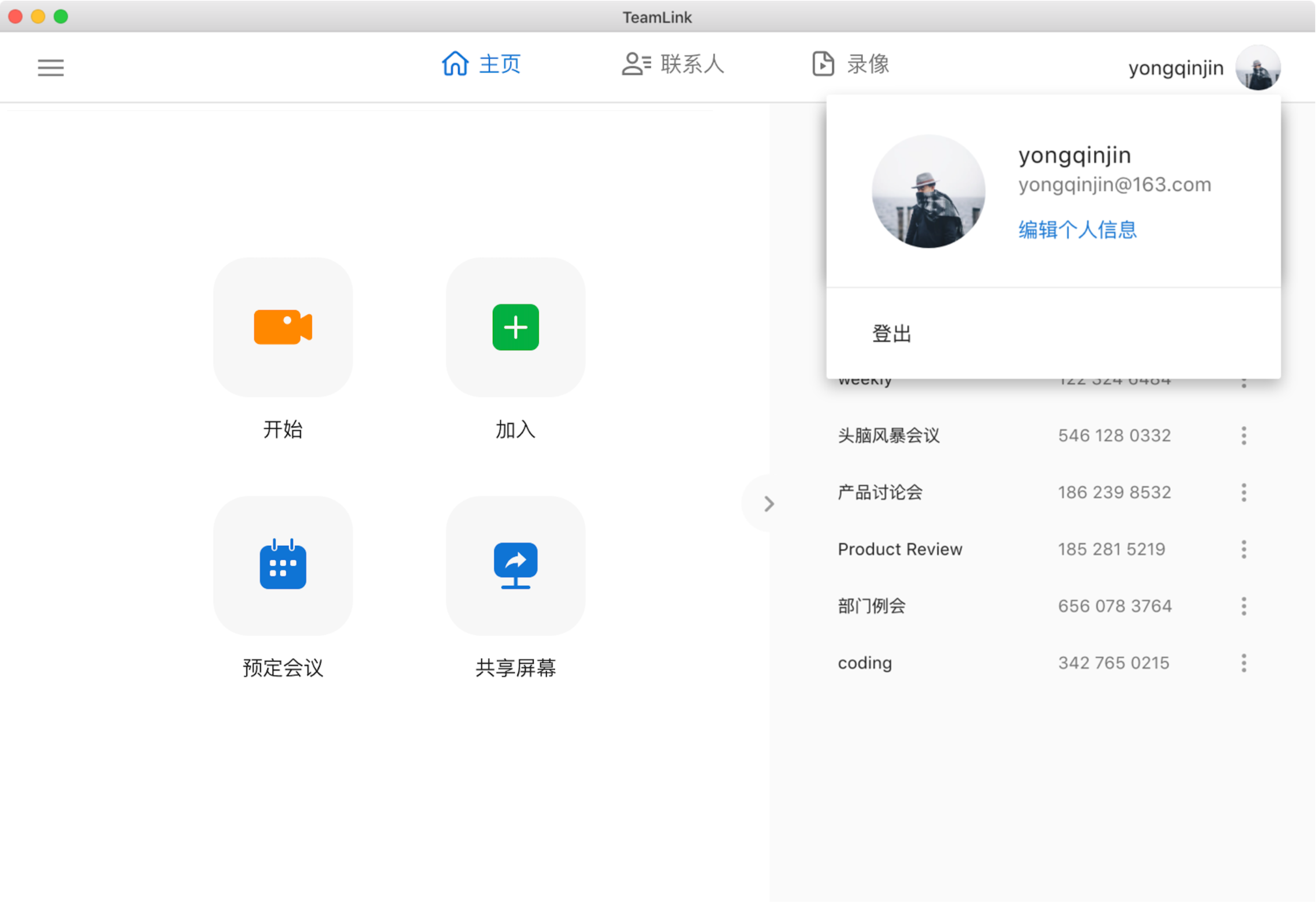Open the blue calendar Schedule Meeting icon
This screenshot has width=1316, height=902.
(282, 566)
